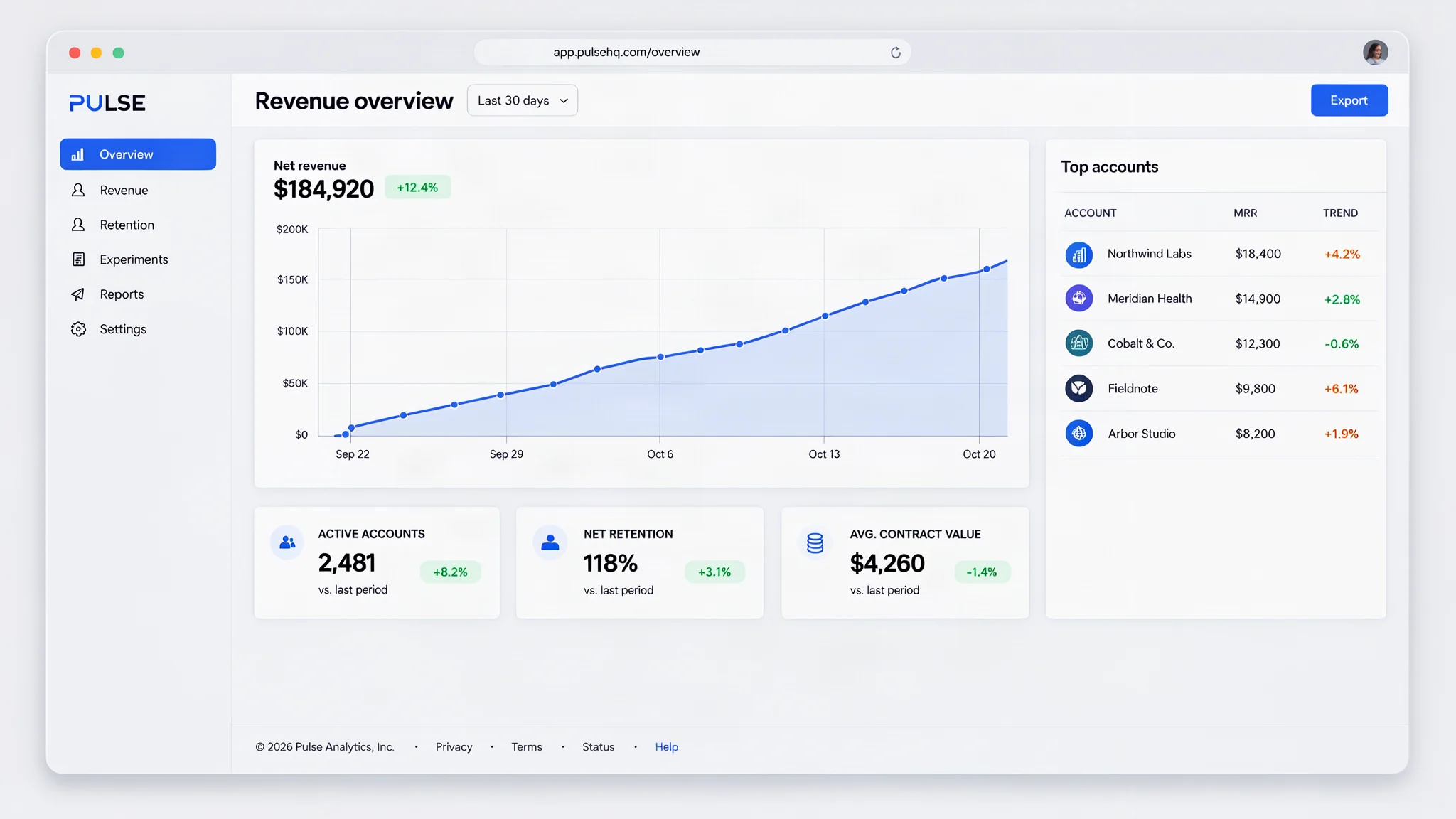This screenshot has width=1456, height=819.
Task: Click the +8.2% active accounts badge
Action: pyautogui.click(x=451, y=572)
